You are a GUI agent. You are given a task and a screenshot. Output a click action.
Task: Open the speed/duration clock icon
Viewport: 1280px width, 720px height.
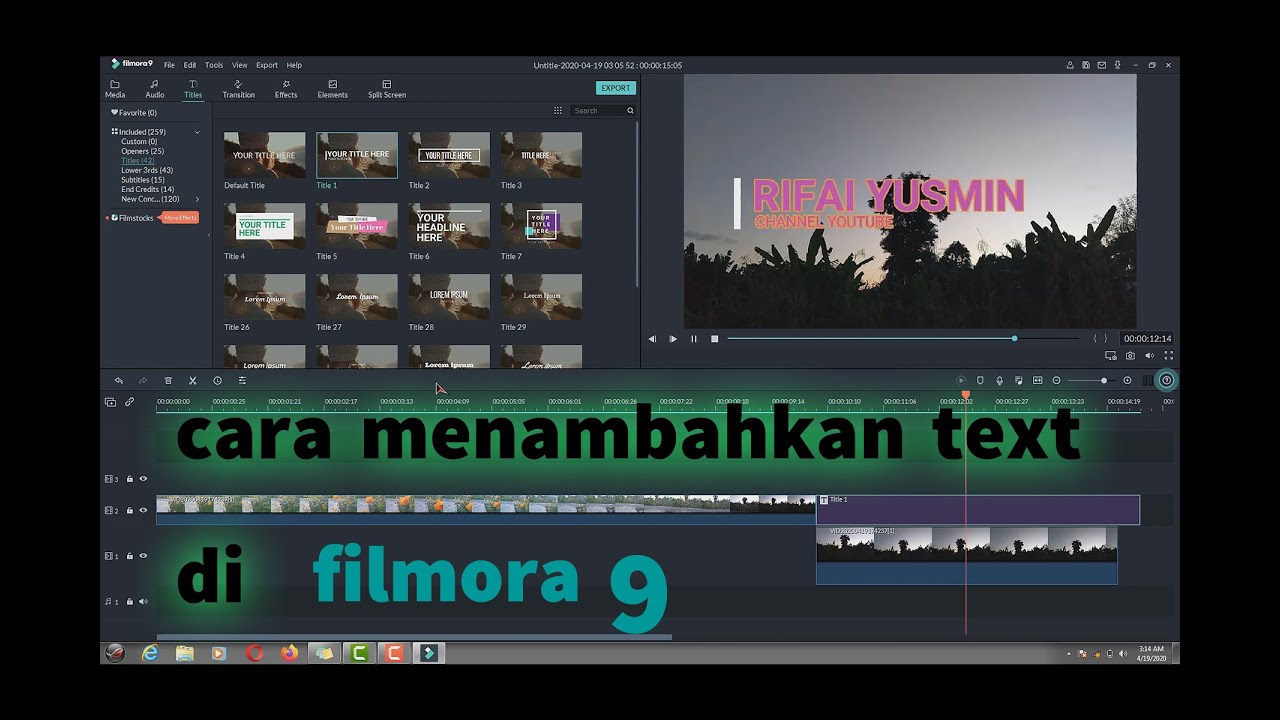[x=217, y=380]
